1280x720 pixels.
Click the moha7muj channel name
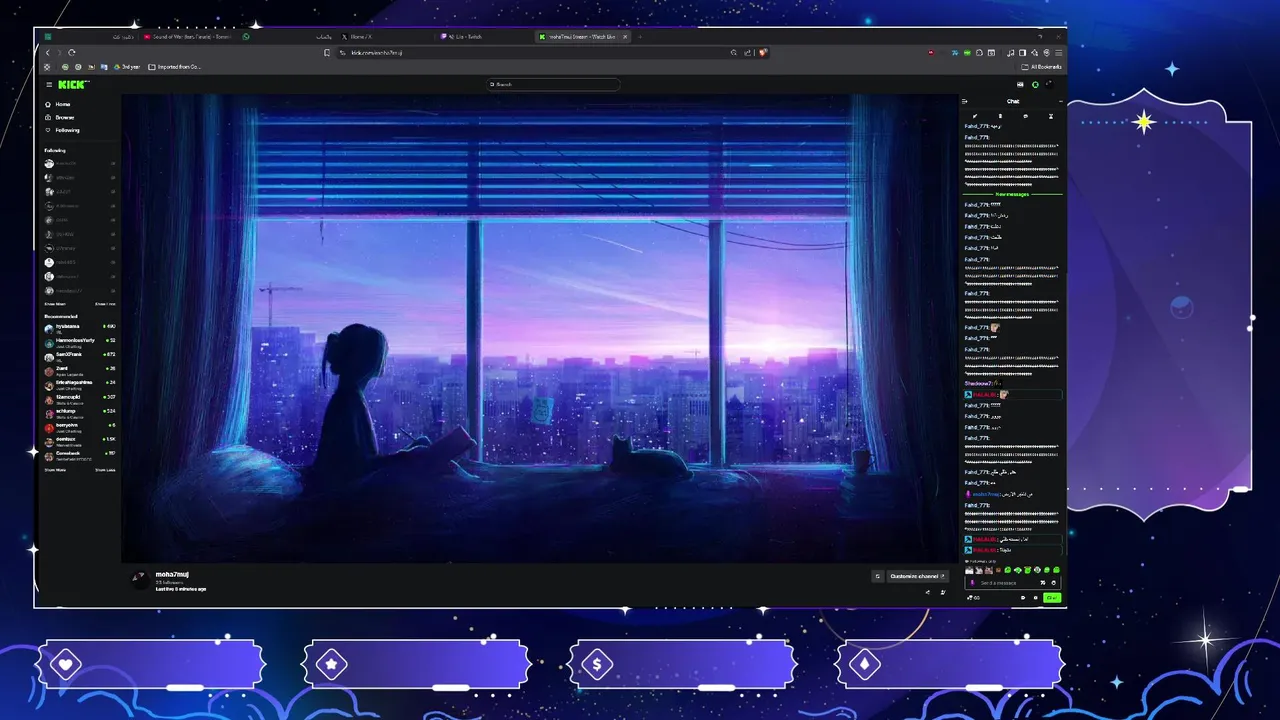[172, 574]
